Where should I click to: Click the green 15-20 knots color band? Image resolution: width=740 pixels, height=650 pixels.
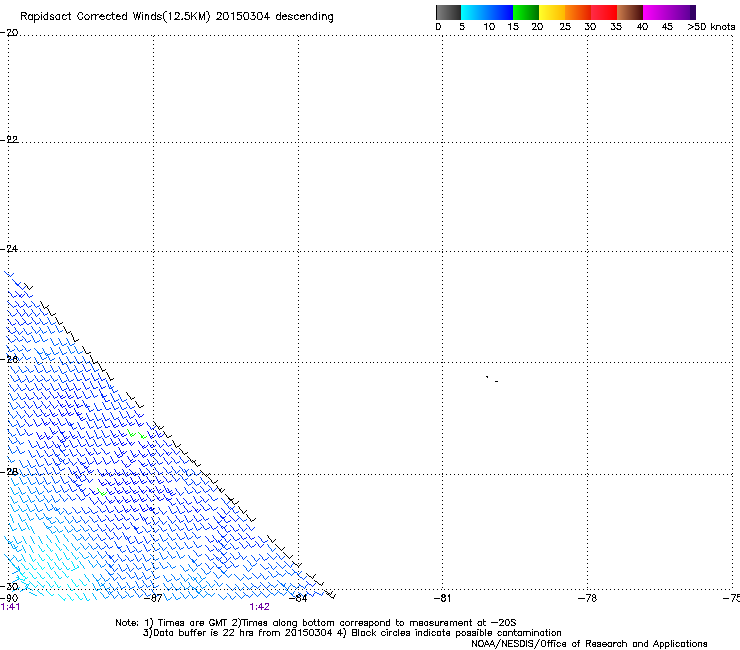526,12
